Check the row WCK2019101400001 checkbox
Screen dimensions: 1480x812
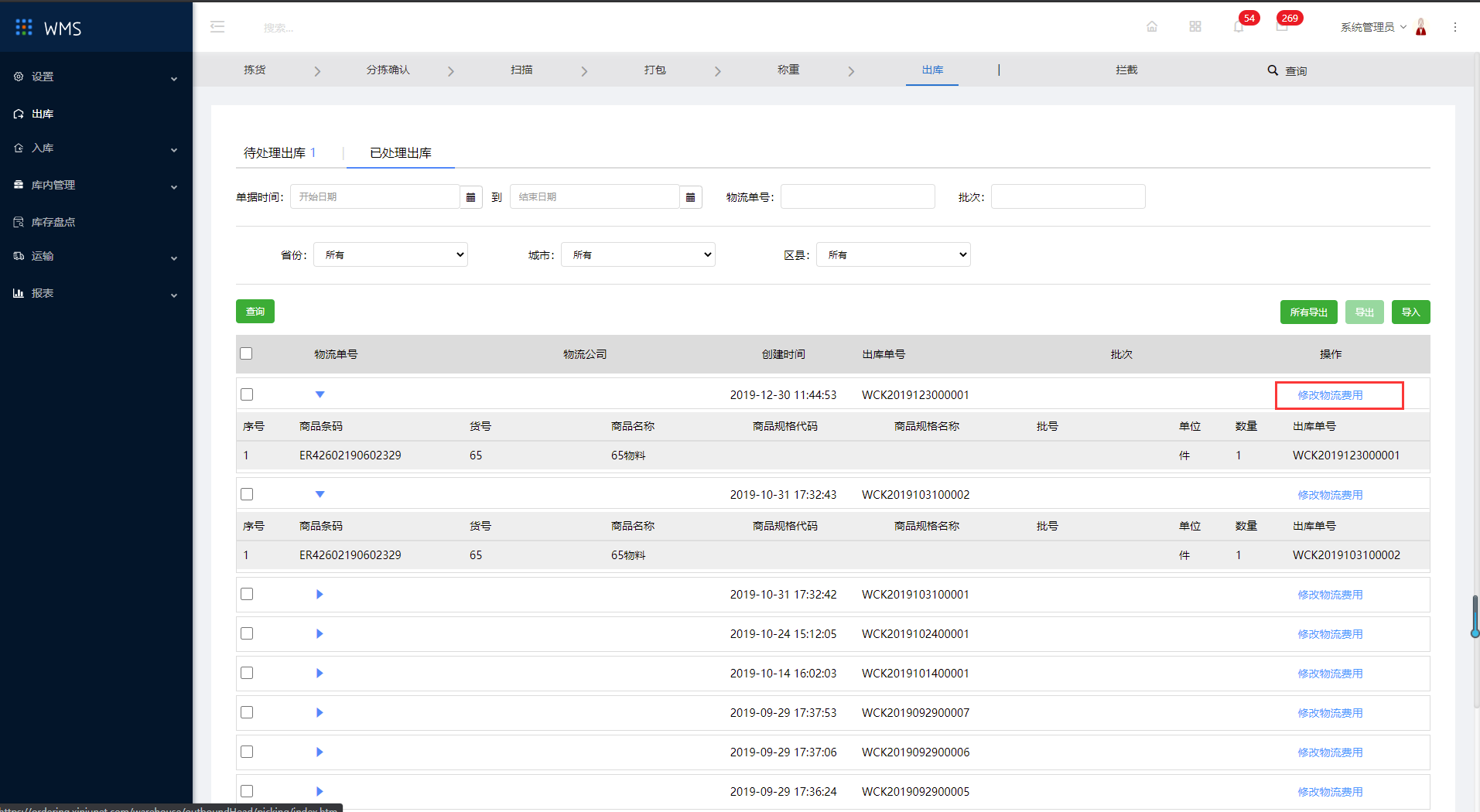click(x=247, y=673)
